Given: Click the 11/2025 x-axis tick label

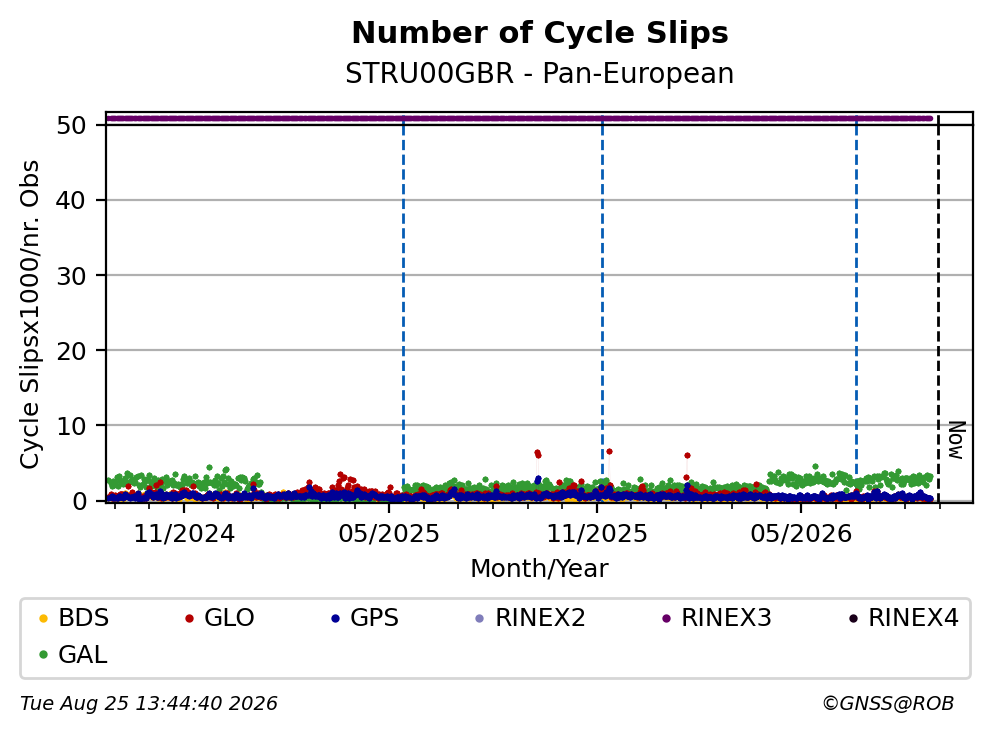Looking at the screenshot, I should 597,534.
